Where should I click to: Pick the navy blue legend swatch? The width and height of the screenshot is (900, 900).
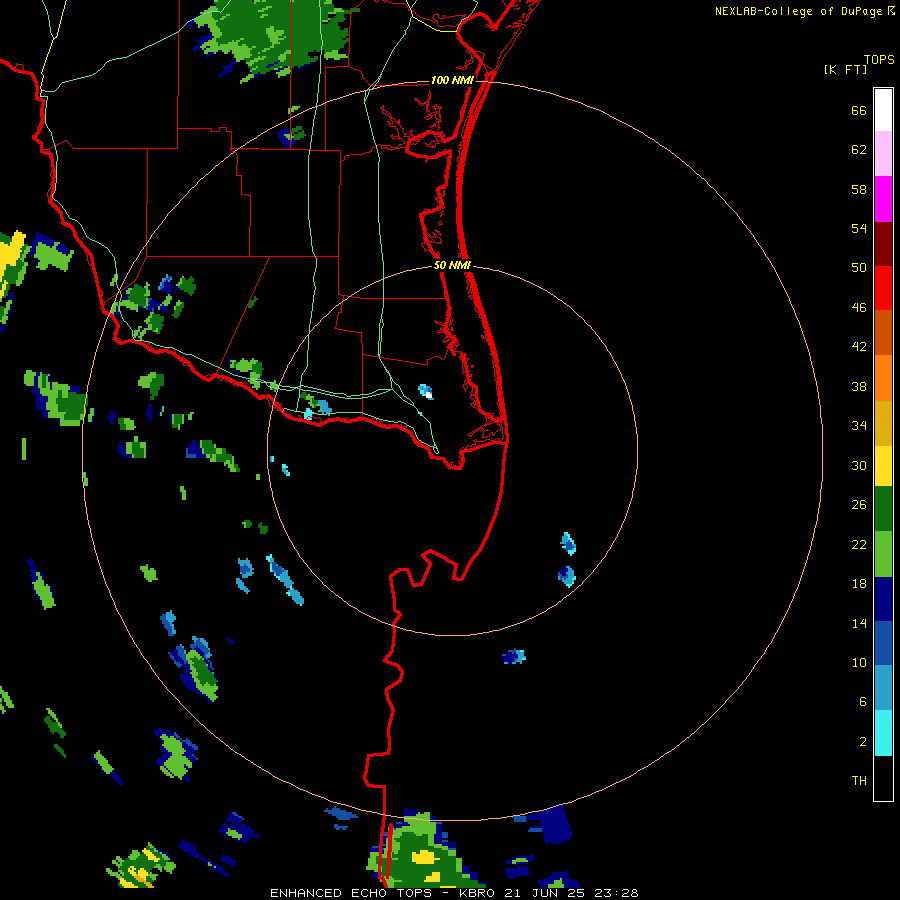883,599
